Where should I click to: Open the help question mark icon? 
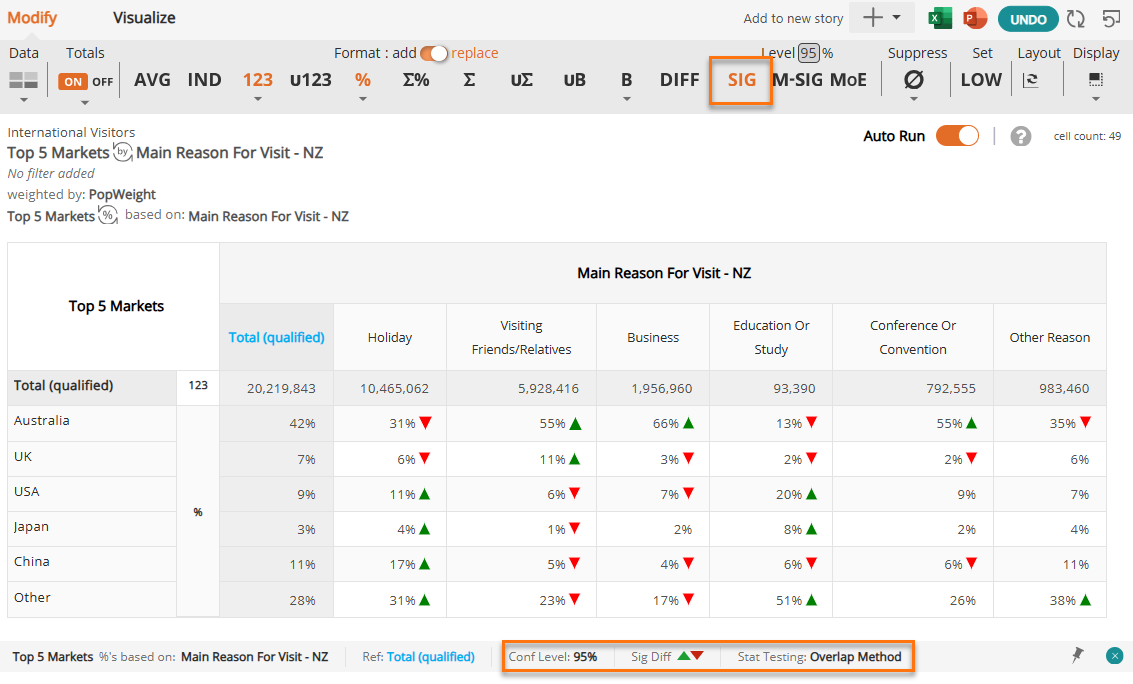click(x=1020, y=136)
